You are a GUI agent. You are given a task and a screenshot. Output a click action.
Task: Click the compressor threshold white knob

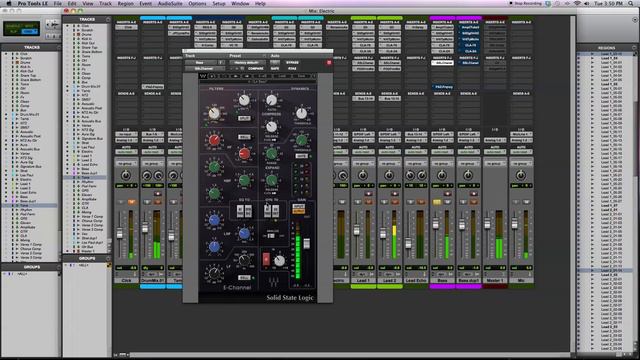coord(301,113)
